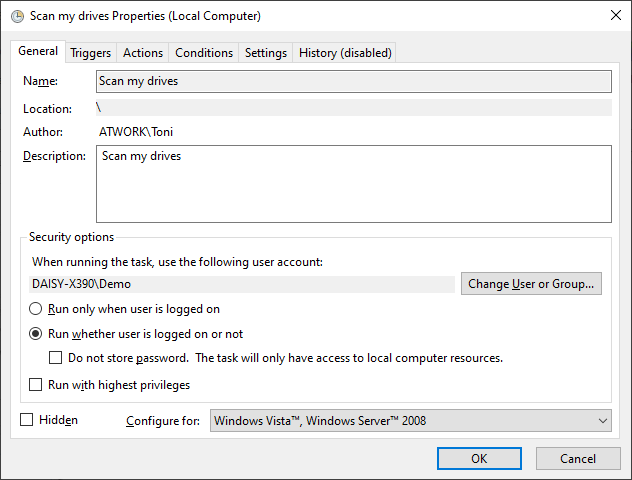The width and height of the screenshot is (632, 480).
Task: Close the Properties dialog window
Action: click(612, 17)
